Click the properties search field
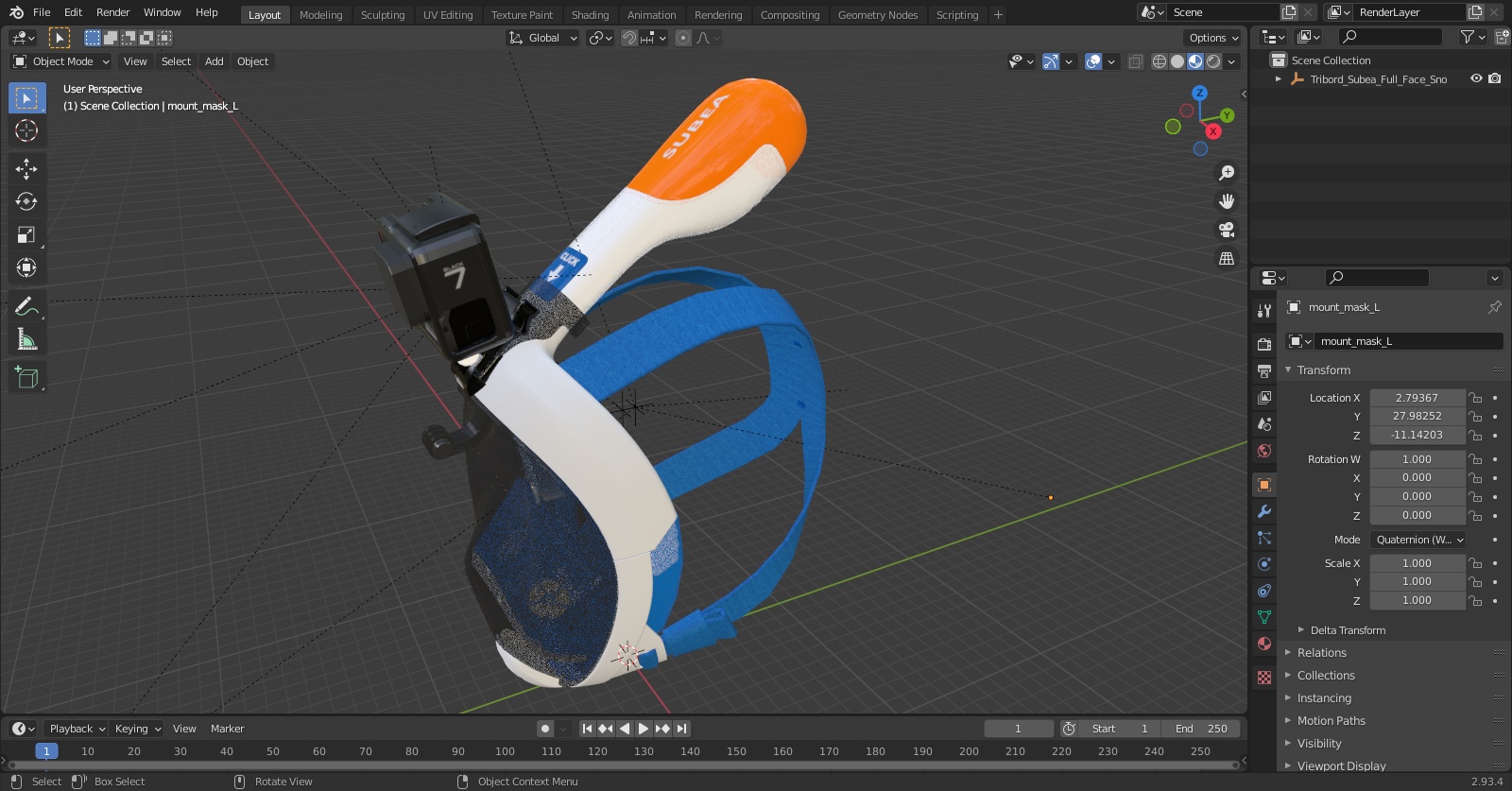The height and width of the screenshot is (791, 1512). coord(1378,278)
